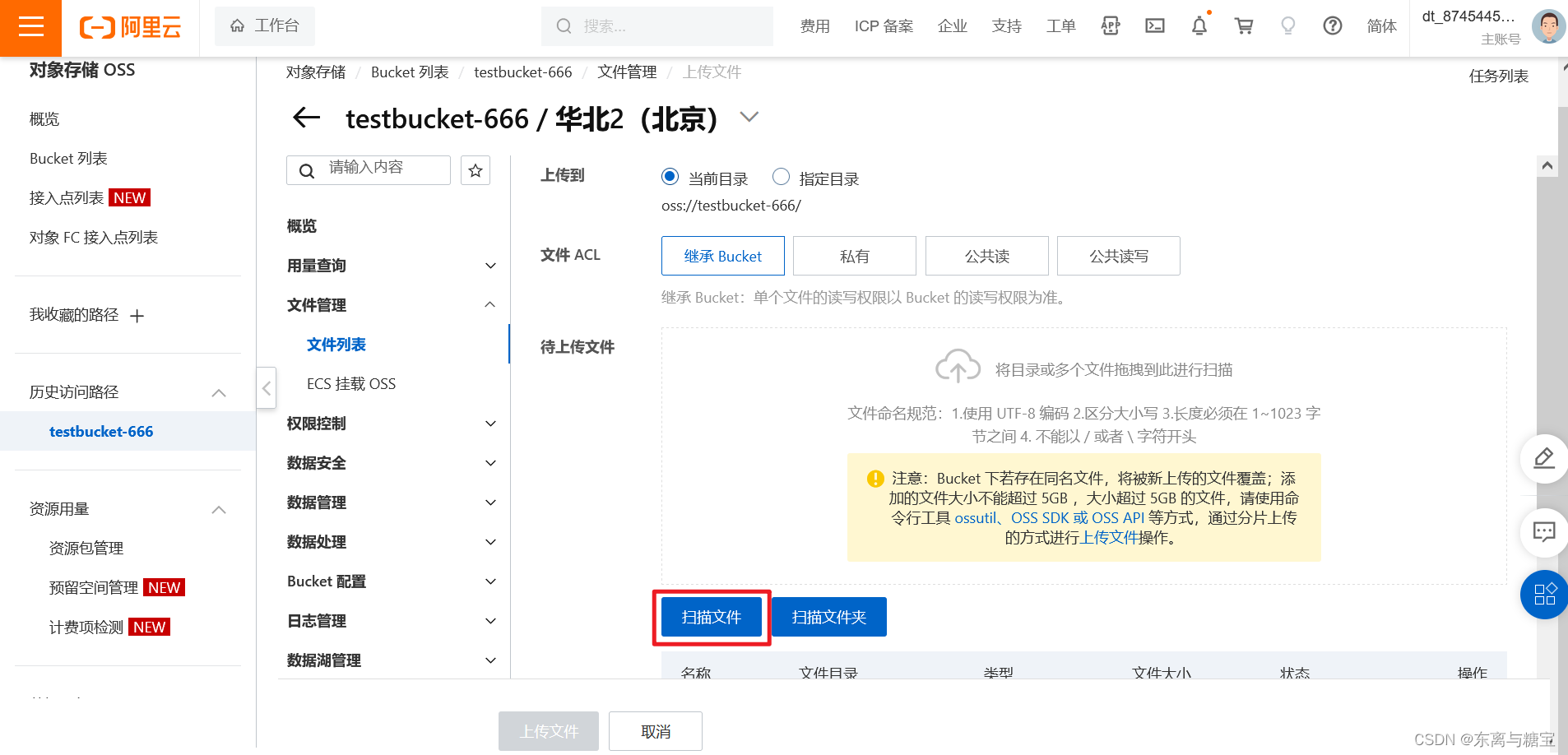Click the cloud upload drop-zone icon
Viewport: 1568px width, 755px height.
click(x=958, y=367)
